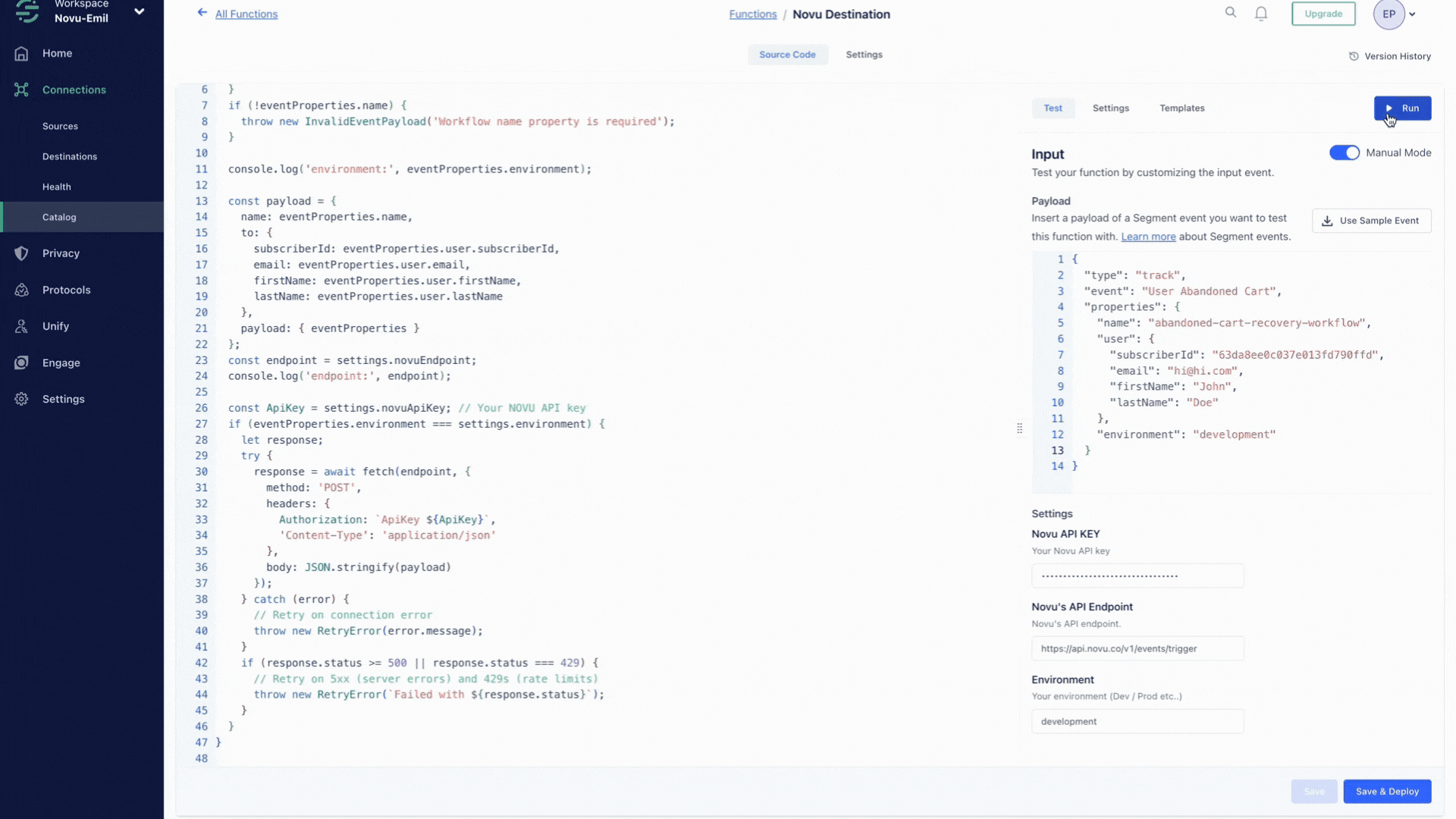Open Settings gear in sidebar
This screenshot has width=1456, height=819.
(21, 399)
